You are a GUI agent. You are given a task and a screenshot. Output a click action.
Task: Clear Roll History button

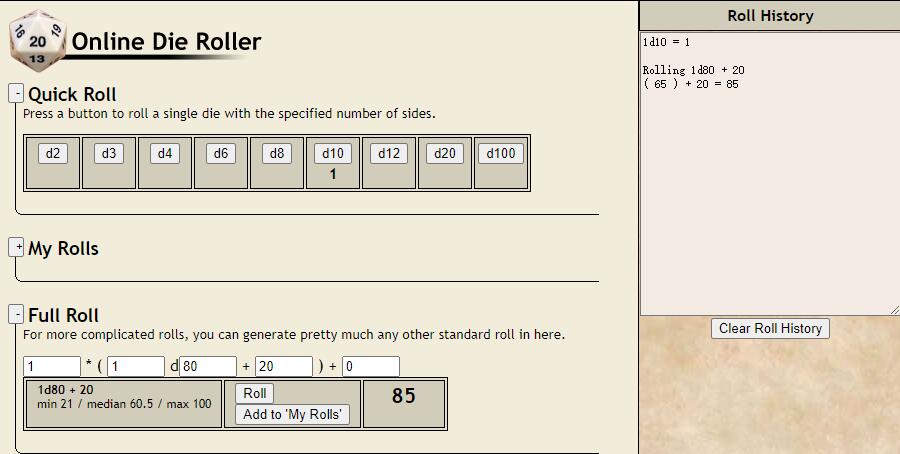pyautogui.click(x=770, y=328)
